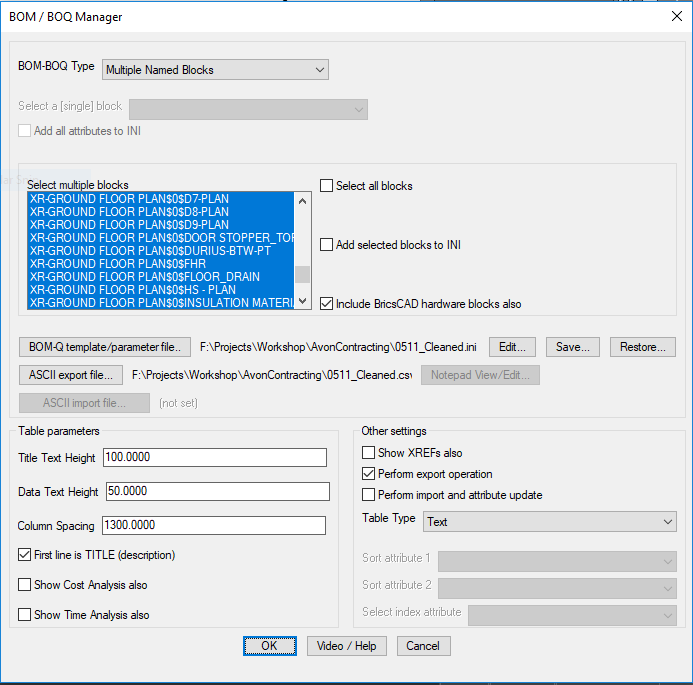Click the Title Text Height field
Screen dimensions: 693x685
[x=214, y=457]
